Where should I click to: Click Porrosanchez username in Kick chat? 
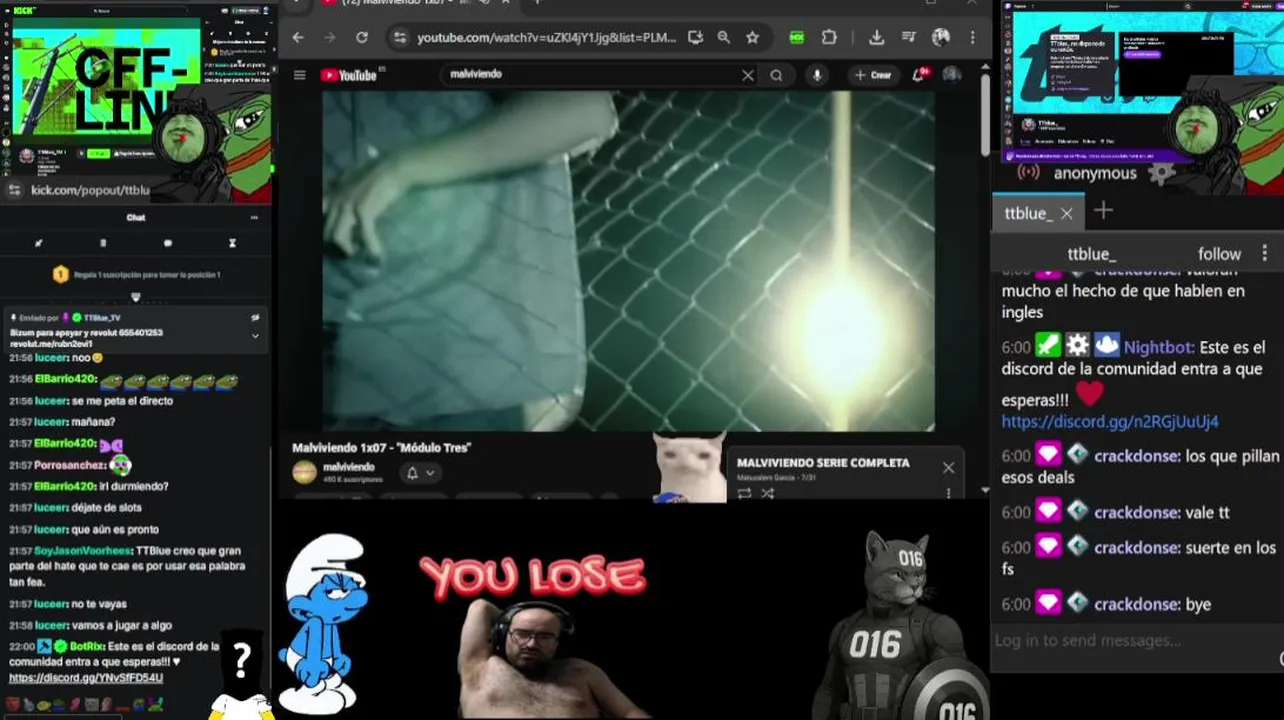(x=70, y=465)
